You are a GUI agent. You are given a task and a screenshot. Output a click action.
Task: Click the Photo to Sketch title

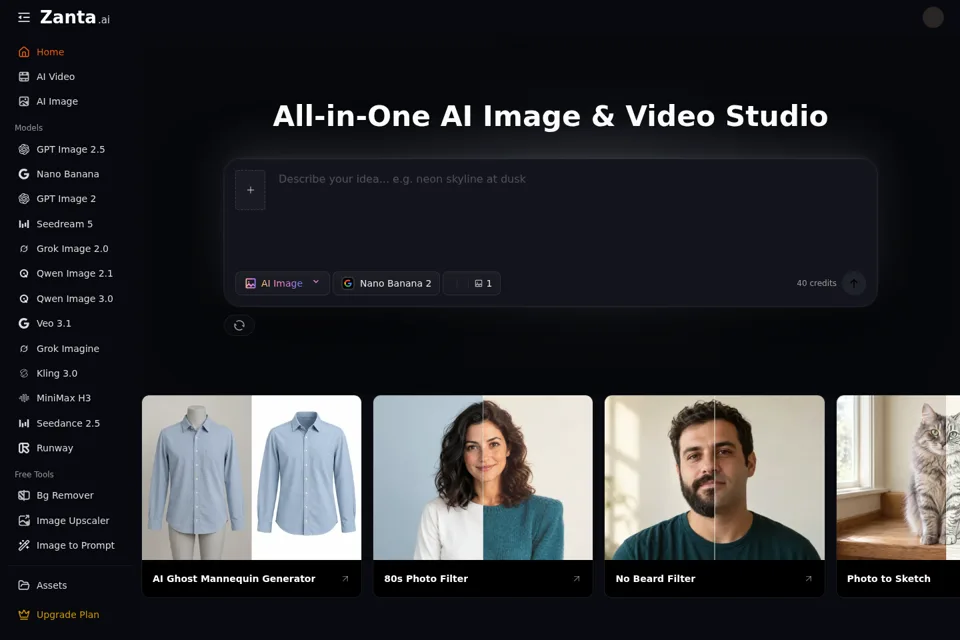coord(888,579)
